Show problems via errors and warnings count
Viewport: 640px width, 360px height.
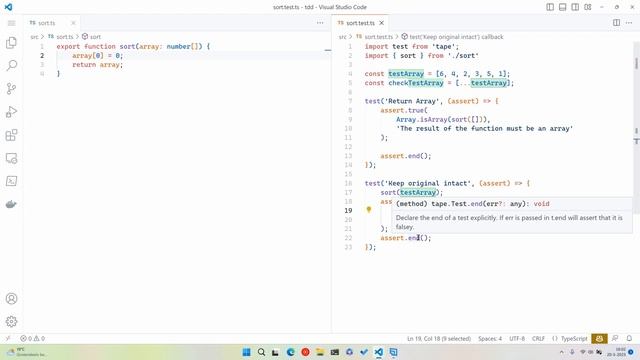tap(33, 338)
